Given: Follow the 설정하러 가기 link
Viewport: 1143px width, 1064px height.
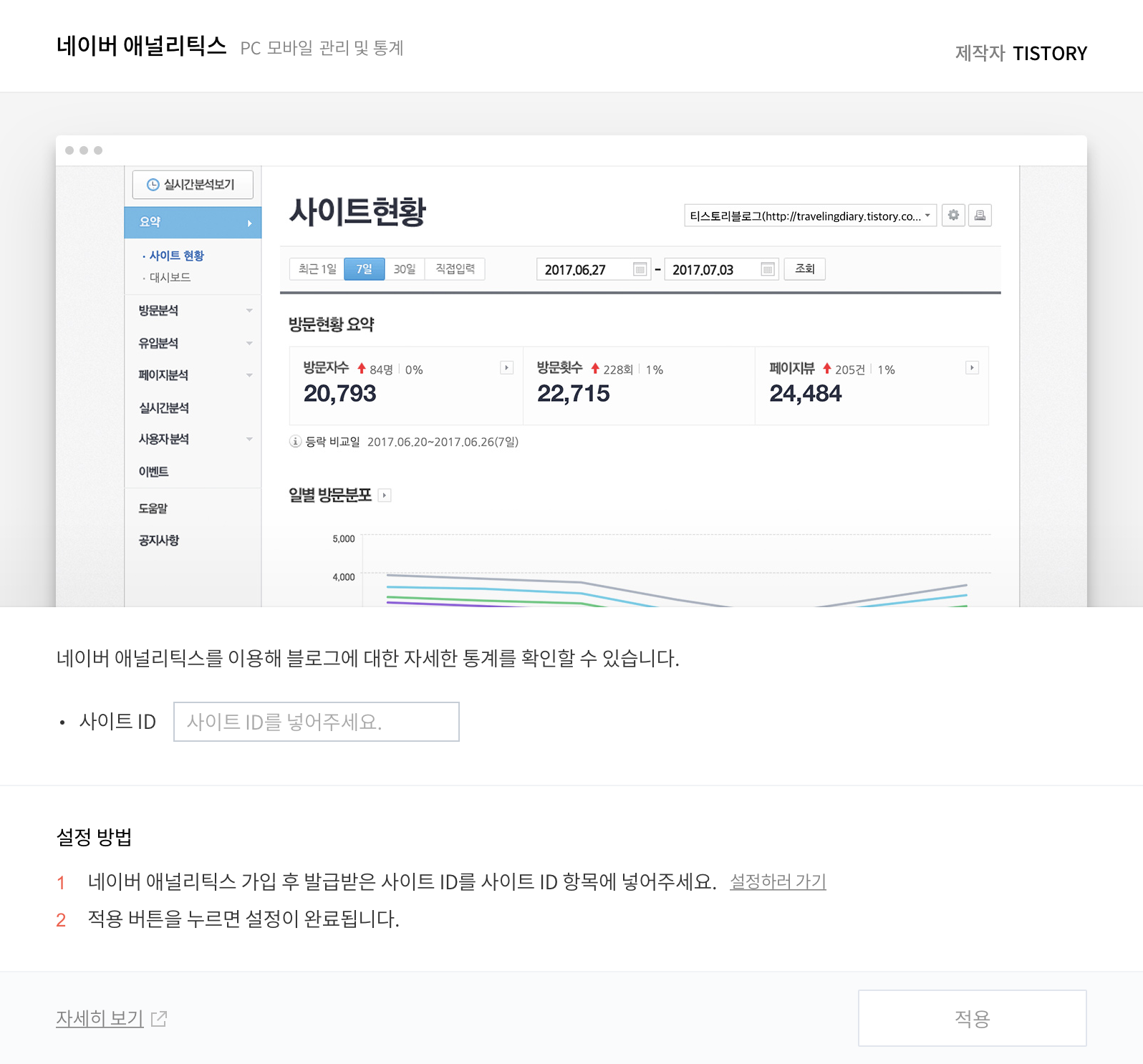Looking at the screenshot, I should [778, 881].
